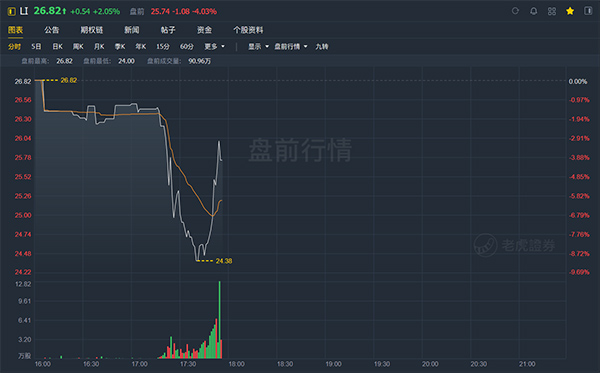This screenshot has width=600, height=373.
Task: Toggle the side panel icon at top right
Action: (x=588, y=11)
